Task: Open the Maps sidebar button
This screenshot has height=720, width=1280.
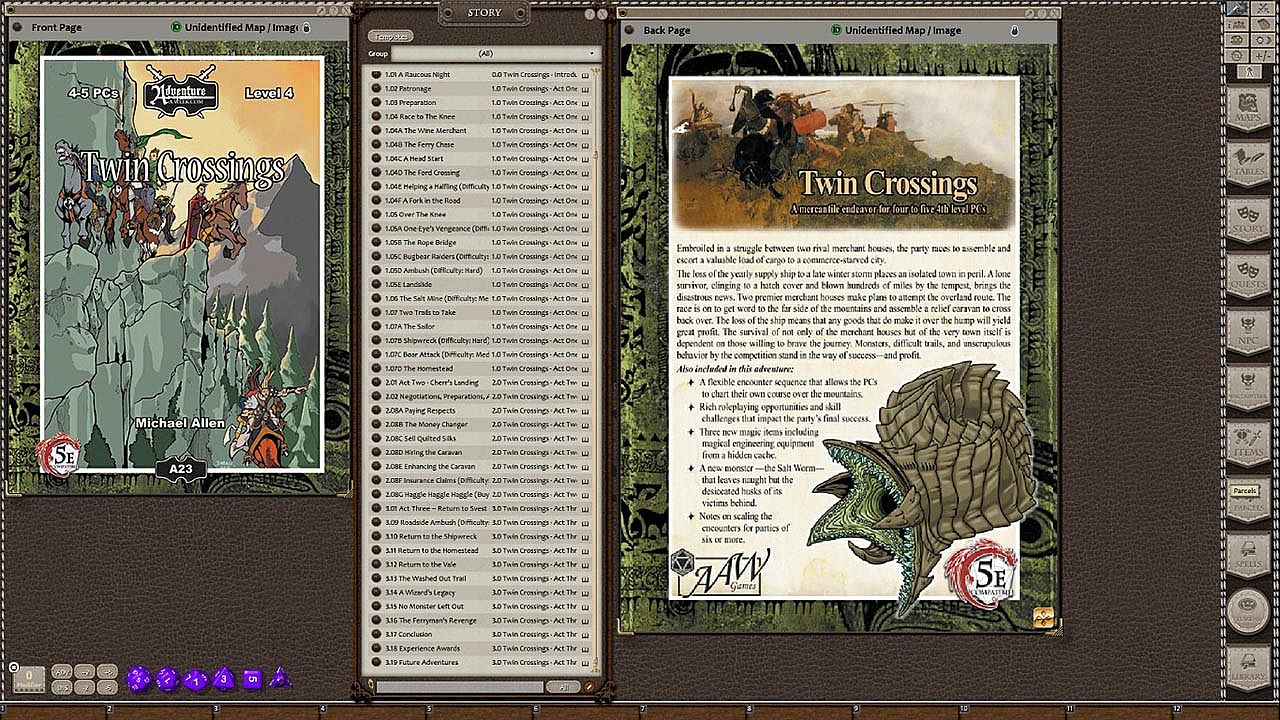Action: tap(1247, 107)
